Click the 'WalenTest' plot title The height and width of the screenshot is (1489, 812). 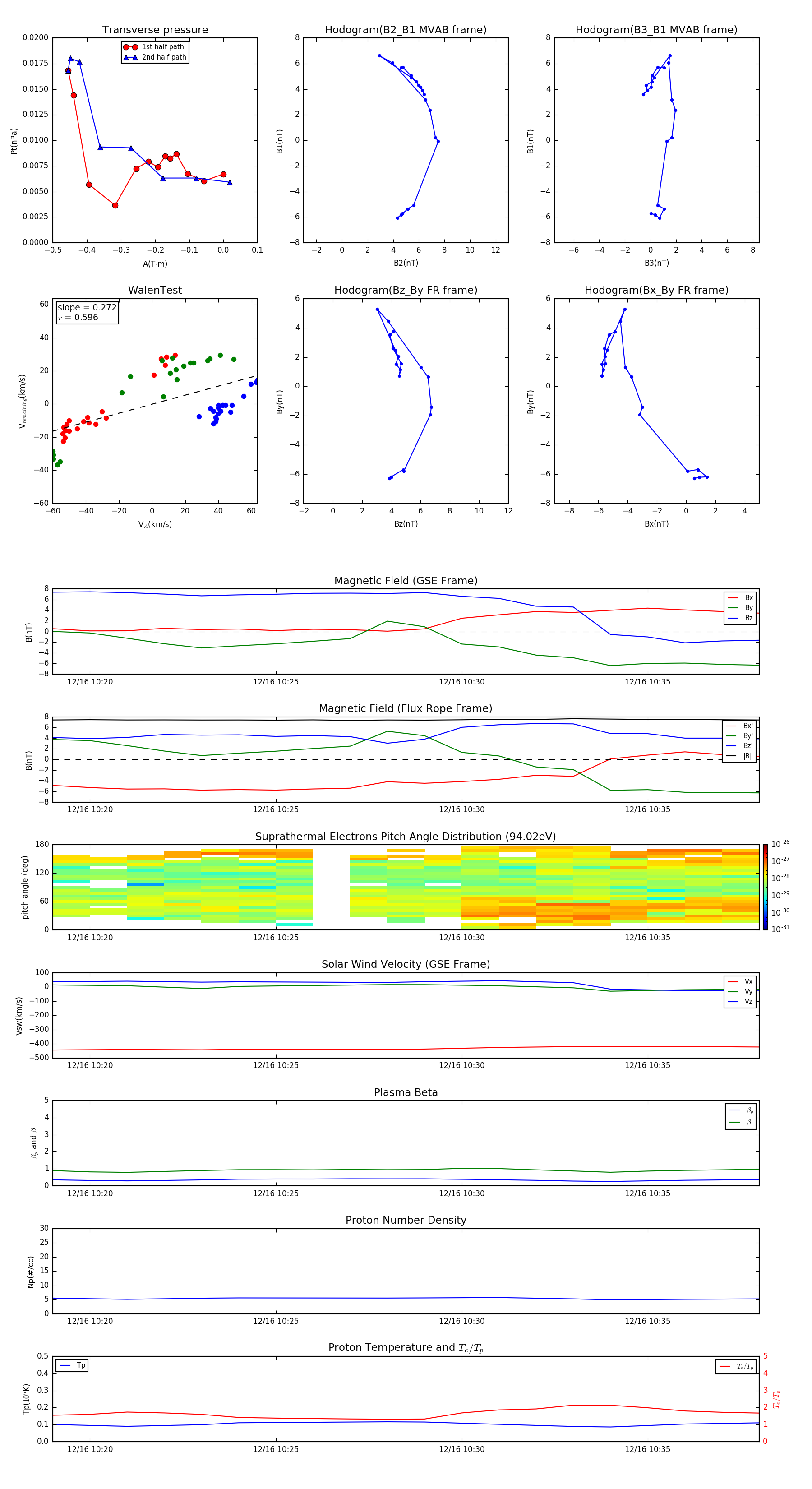point(155,290)
